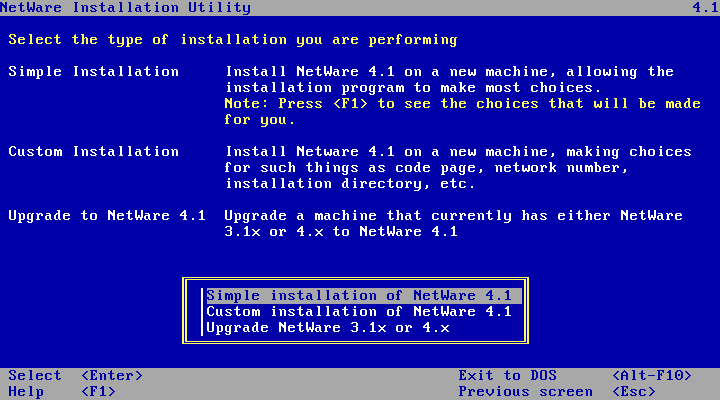Click Exit to DOS <Alt-F10> hint
The width and height of the screenshot is (720, 400).
point(575,376)
